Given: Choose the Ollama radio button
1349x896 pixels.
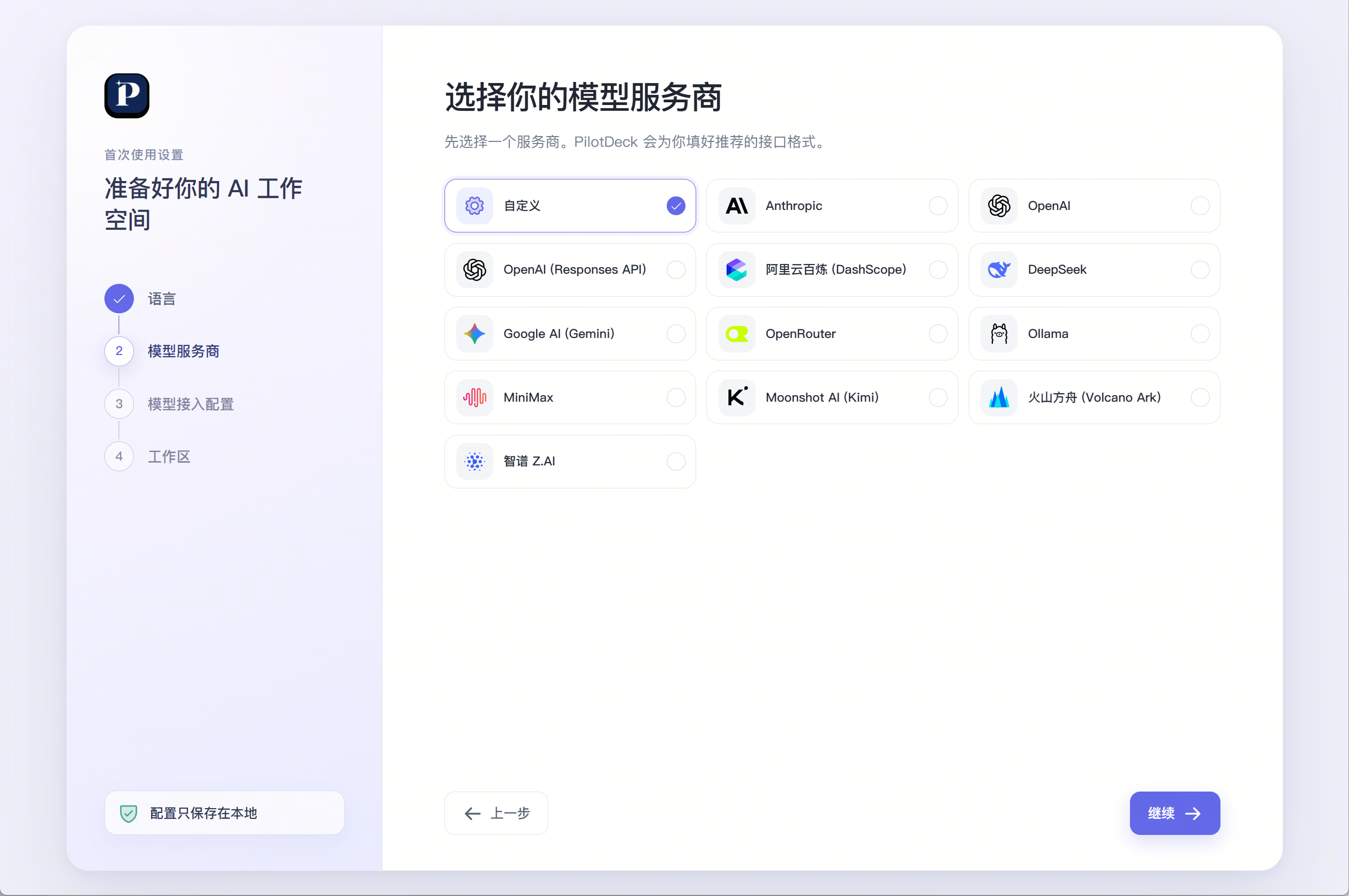Looking at the screenshot, I should click(x=1200, y=334).
